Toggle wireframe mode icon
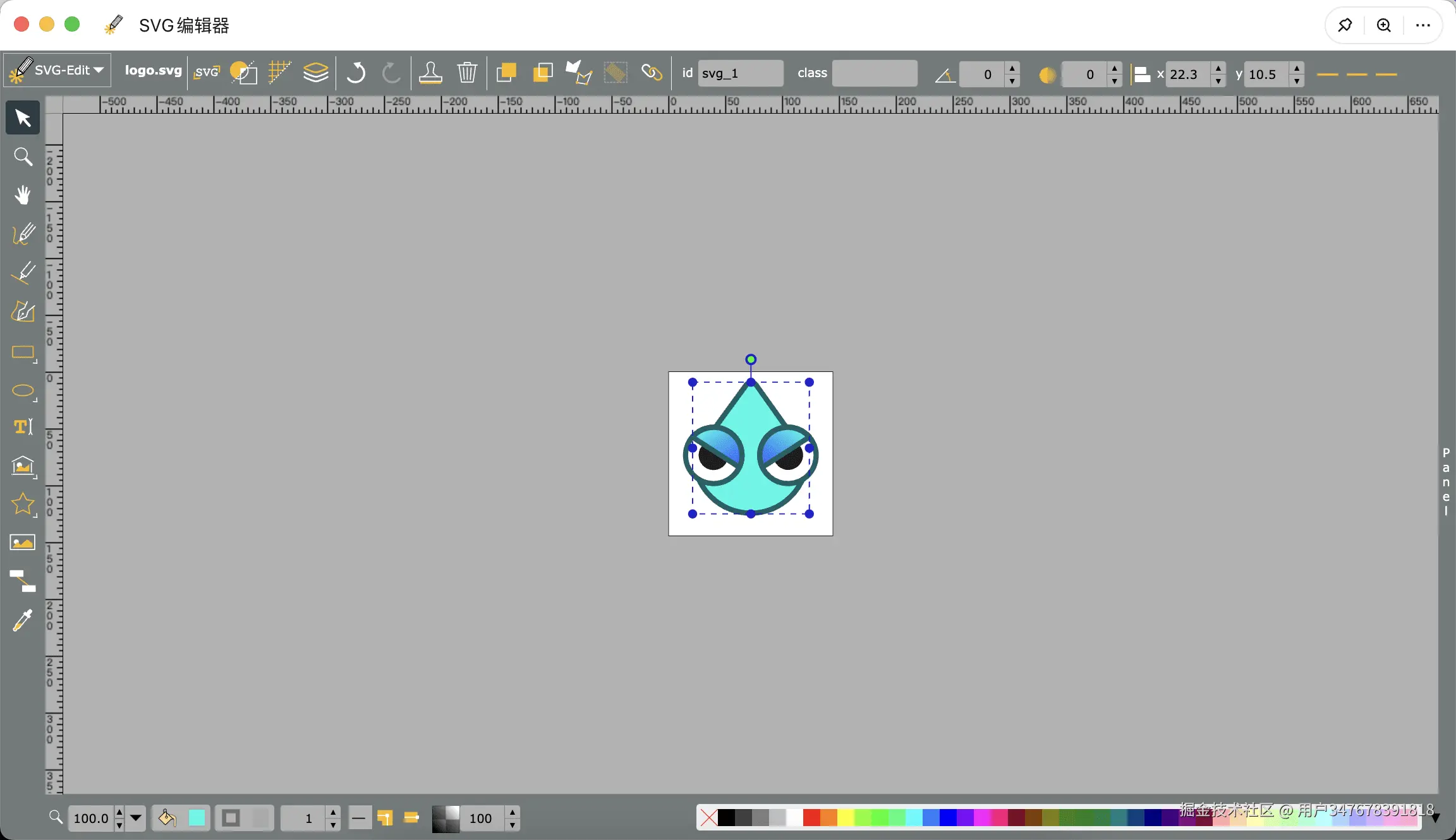This screenshot has height=840, width=1456. pyautogui.click(x=243, y=73)
